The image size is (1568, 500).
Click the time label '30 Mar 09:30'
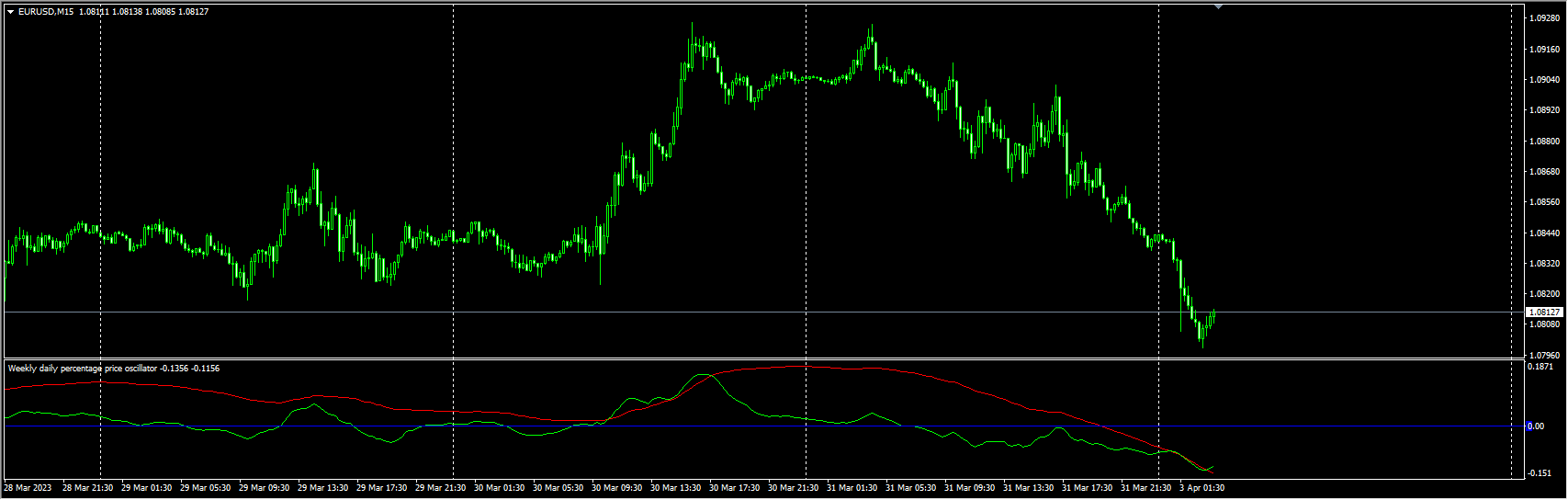tap(616, 488)
